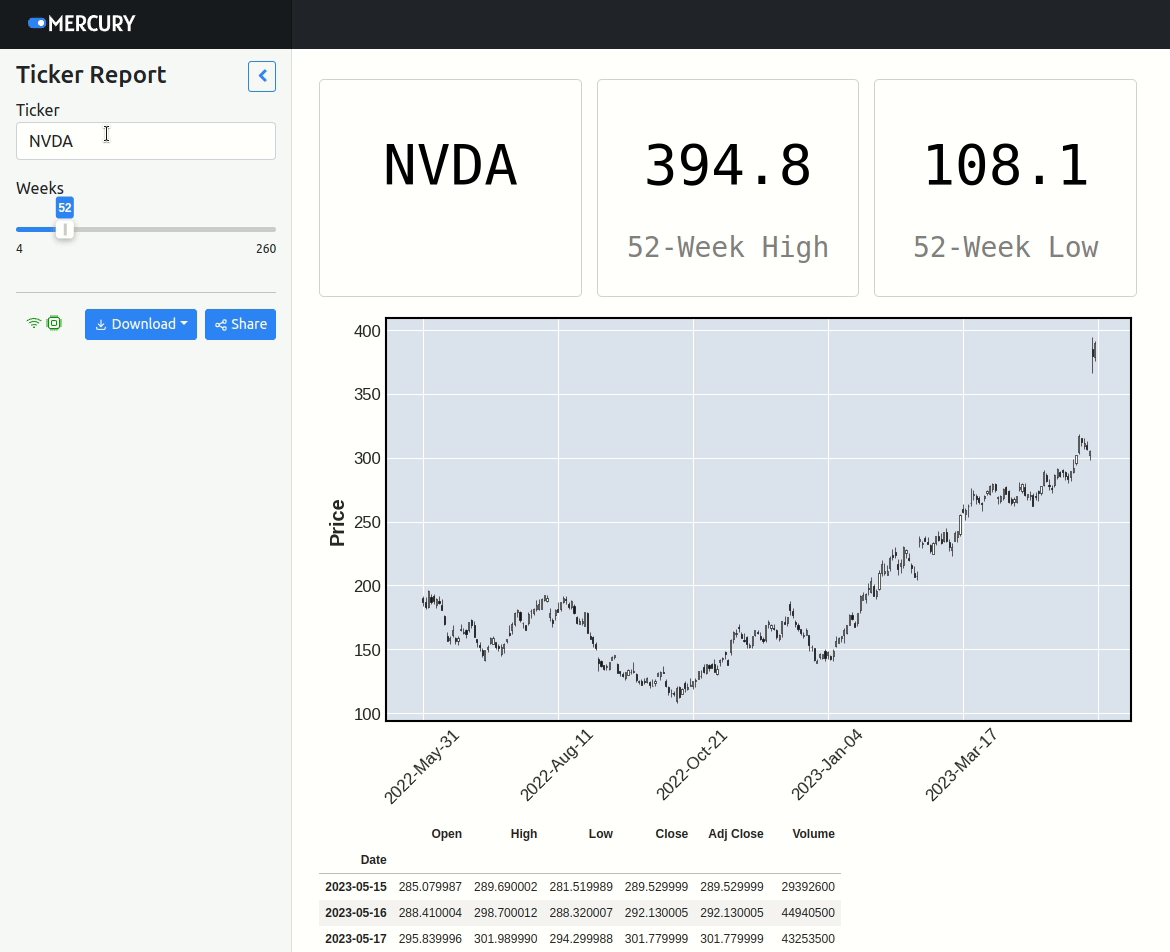Viewport: 1170px width, 952px height.
Task: Click the green kernel status icon
Action: [54, 323]
